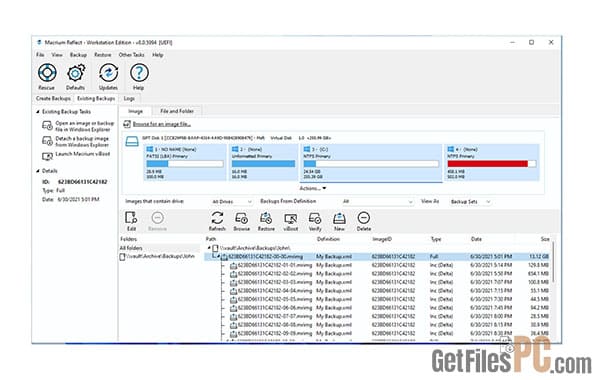Screen dimensions: 600x380
Task: Delete the selected backup
Action: [364, 218]
